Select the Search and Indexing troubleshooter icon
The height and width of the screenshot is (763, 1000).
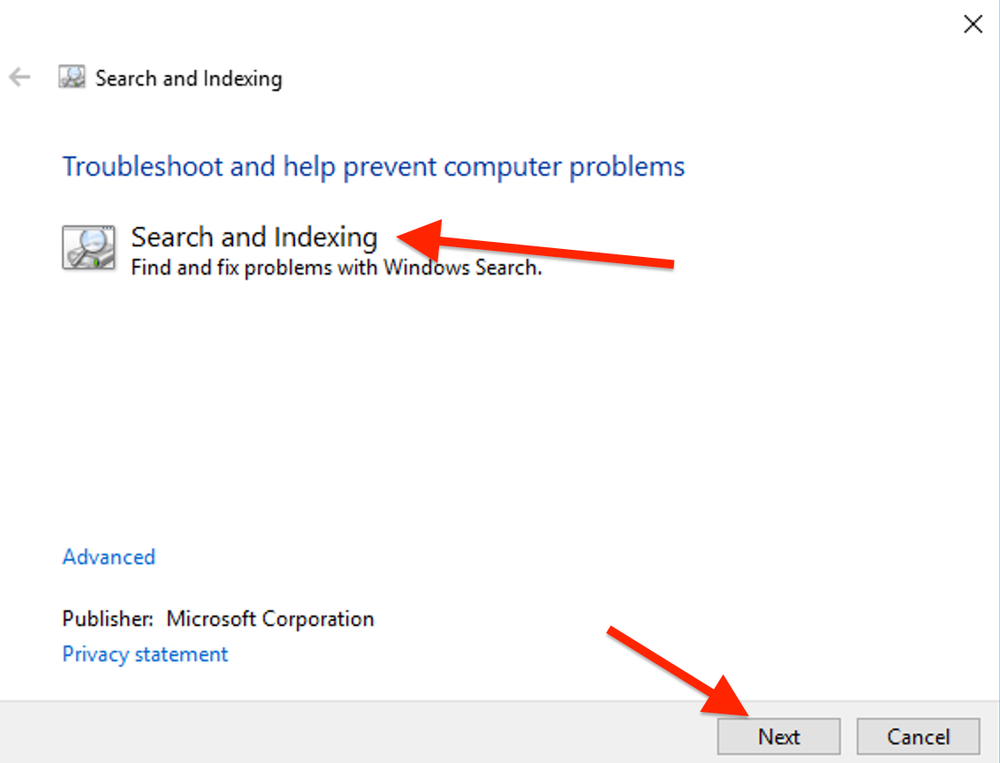pos(90,247)
